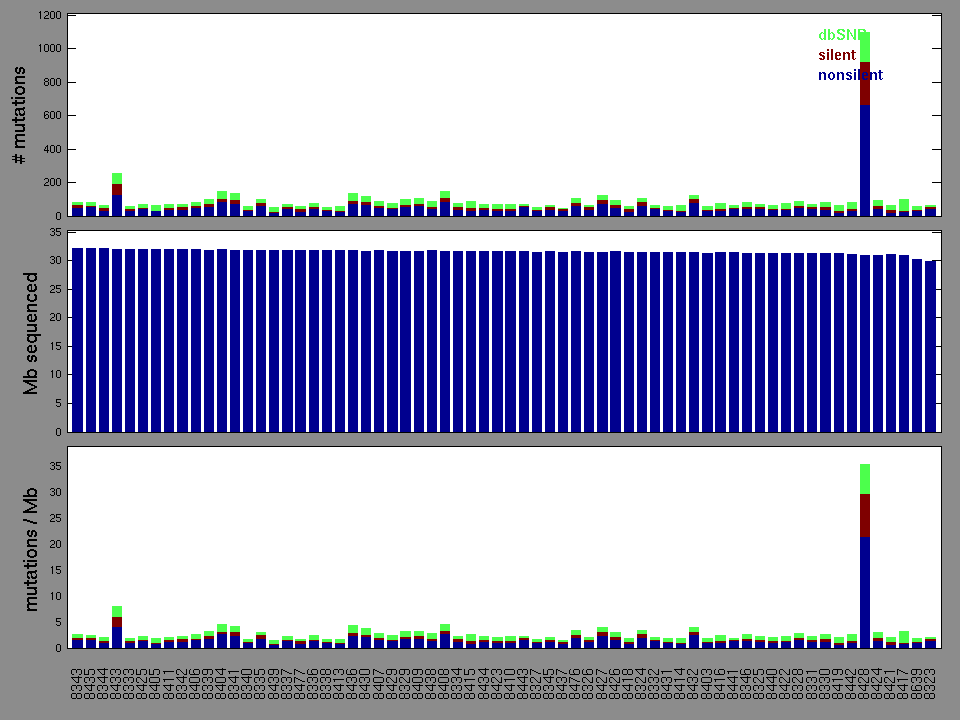The width and height of the screenshot is (960, 720).
Task: Click the green dbSNP segment of tallest mutations/Mb bar
Action: click(x=865, y=478)
